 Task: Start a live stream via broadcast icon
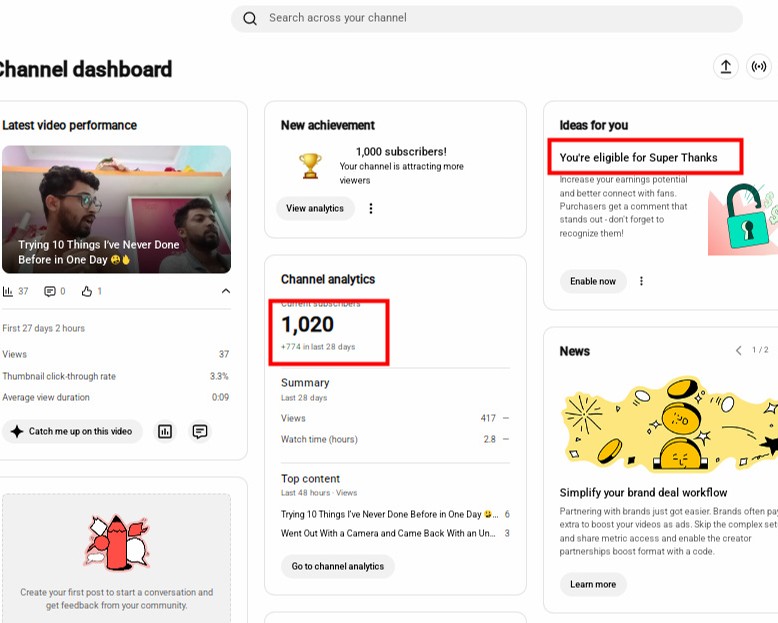click(759, 66)
